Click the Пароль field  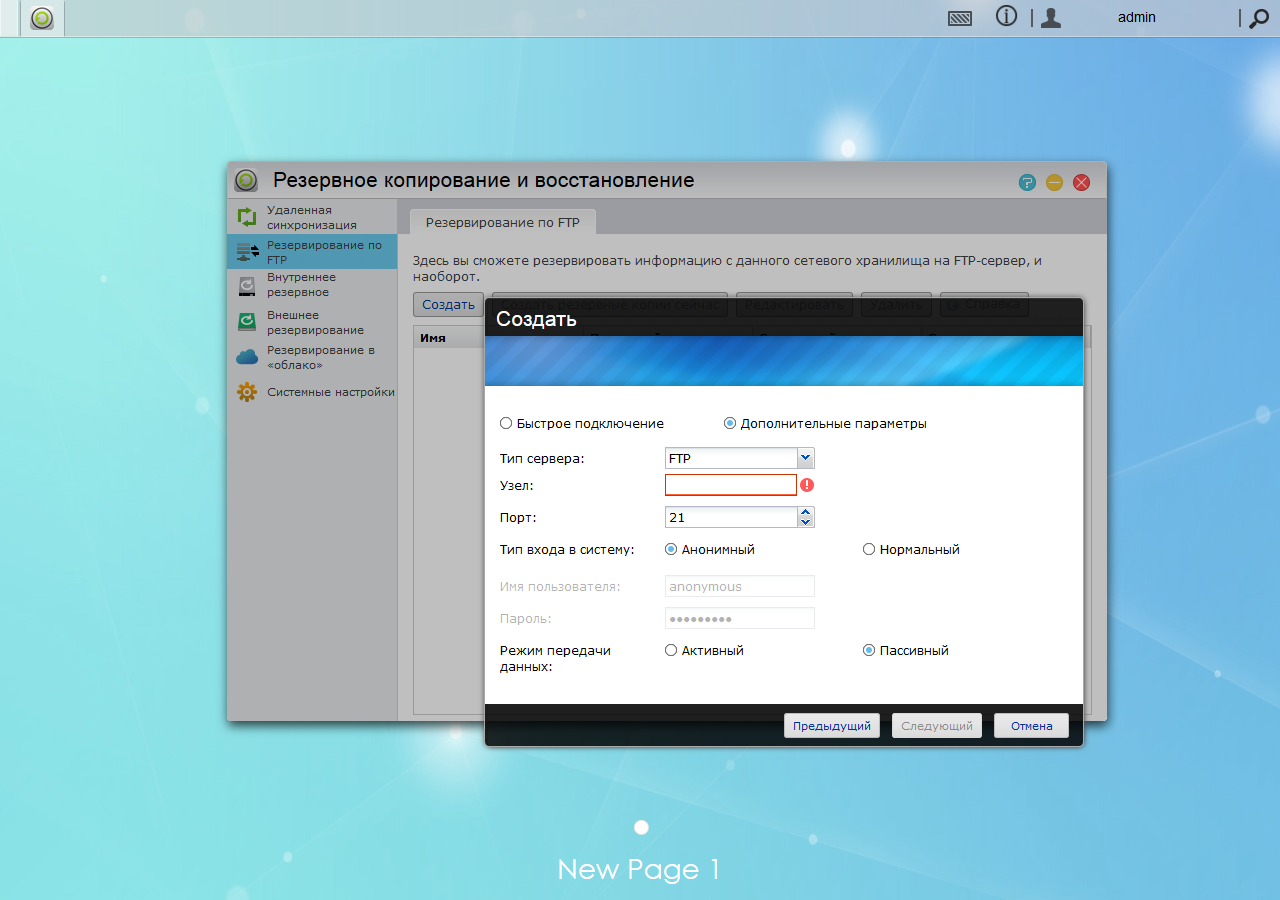coord(740,618)
